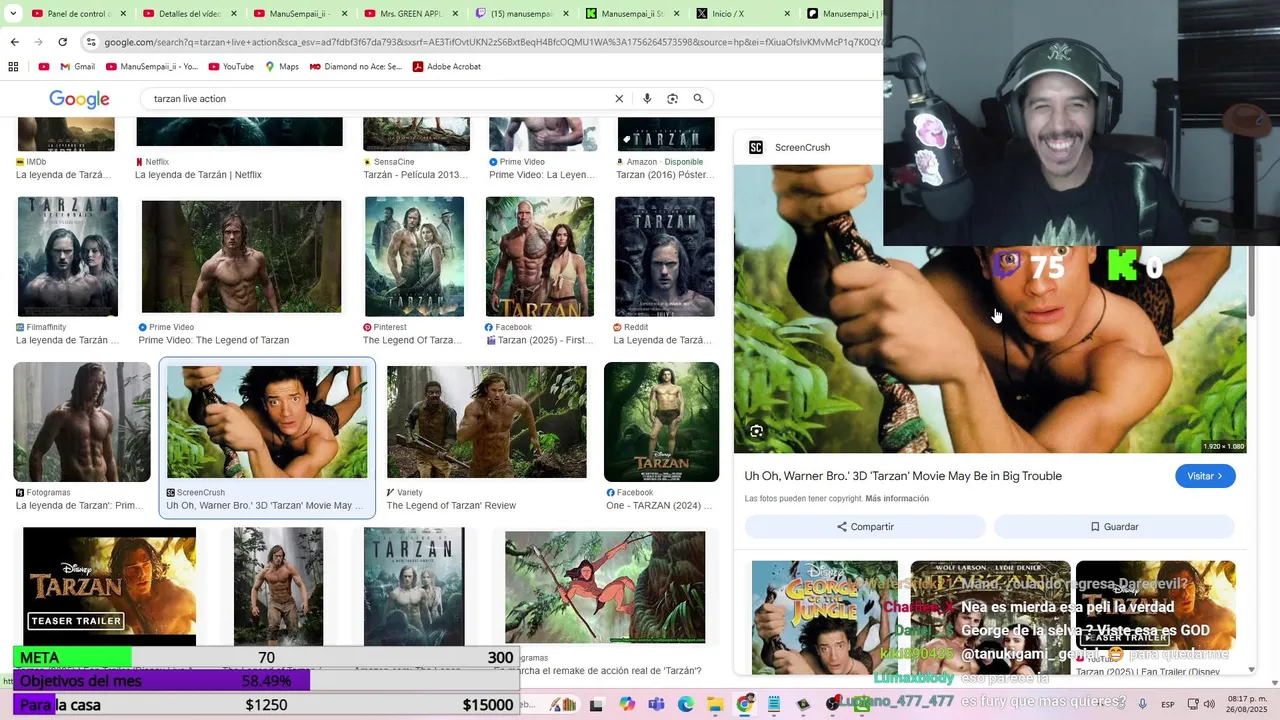Select the Prime Video Legend of Tarzan thumbnail
Viewport: 1280px width, 720px height.
(x=241, y=257)
